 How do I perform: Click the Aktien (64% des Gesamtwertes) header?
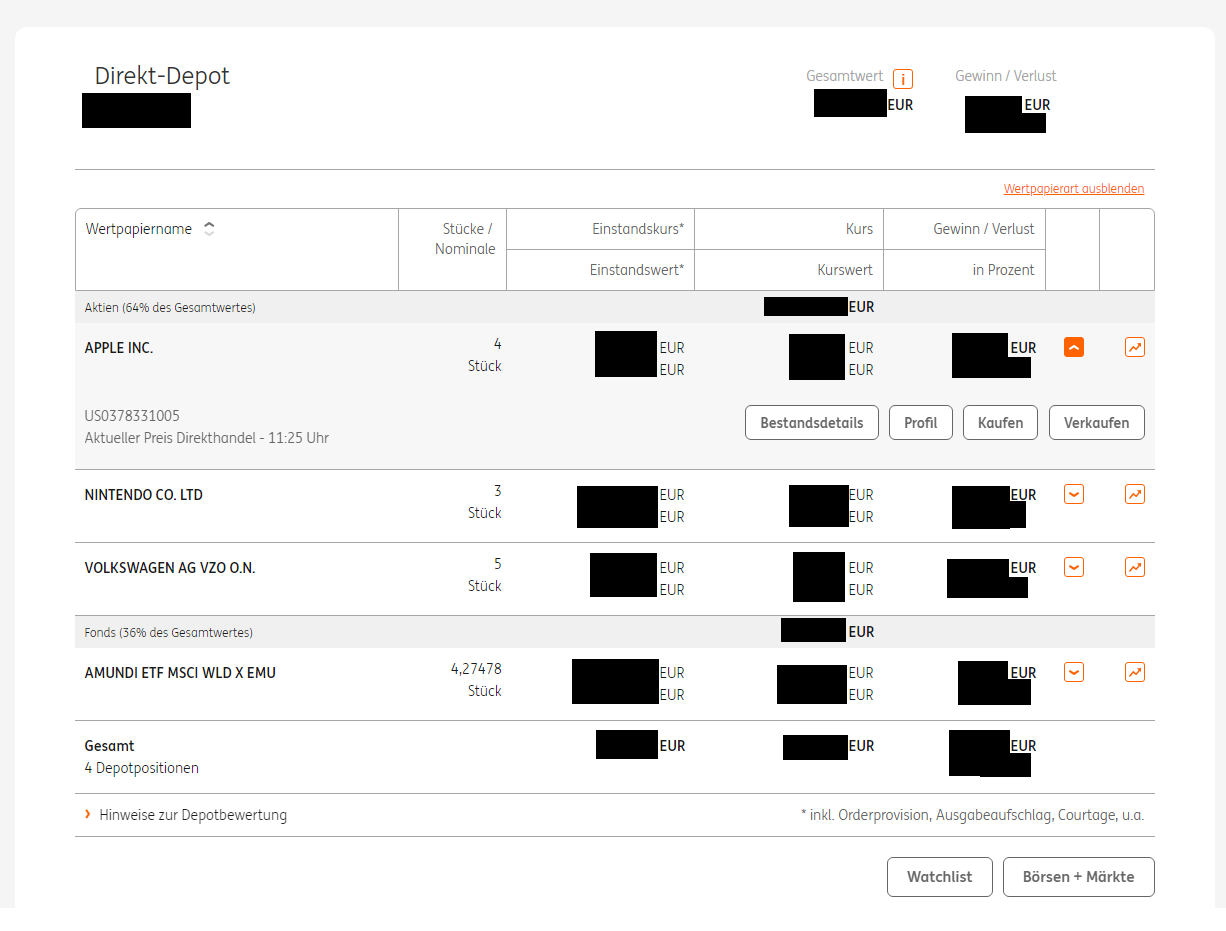[x=170, y=308]
